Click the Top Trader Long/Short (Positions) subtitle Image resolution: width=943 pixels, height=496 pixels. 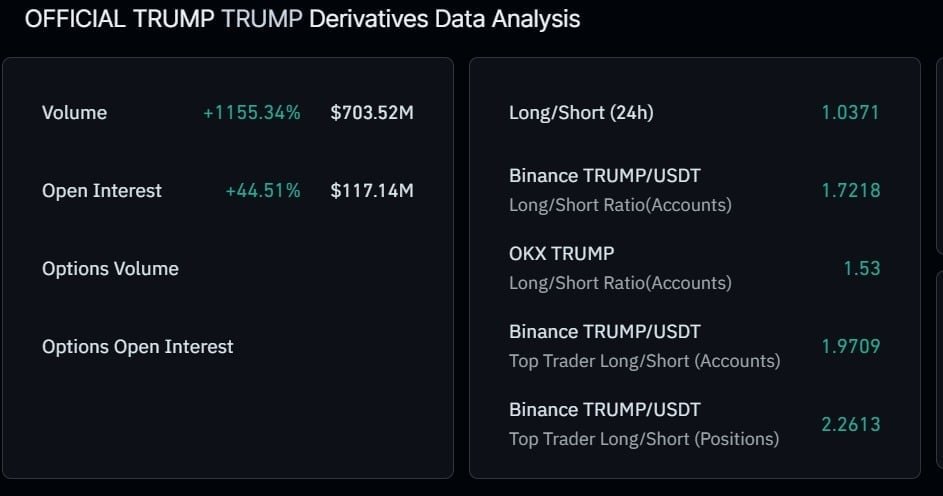tap(644, 439)
